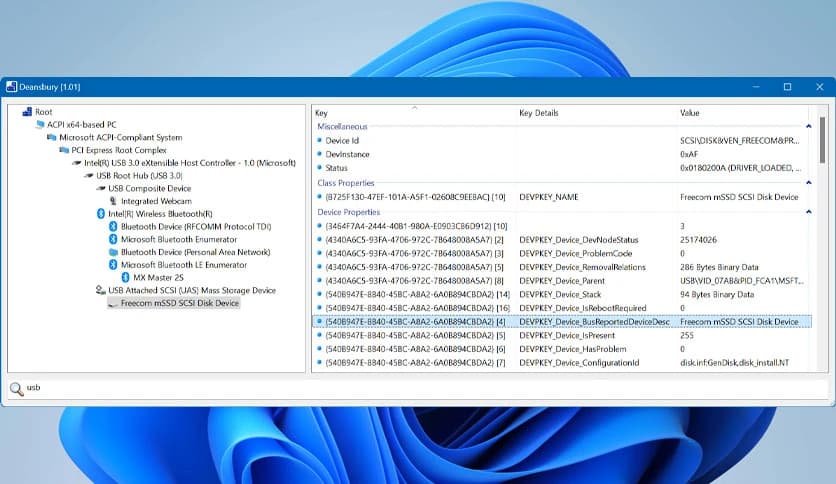Click the Deansbury app icon in title bar
This screenshot has width=836, height=484.
click(11, 87)
